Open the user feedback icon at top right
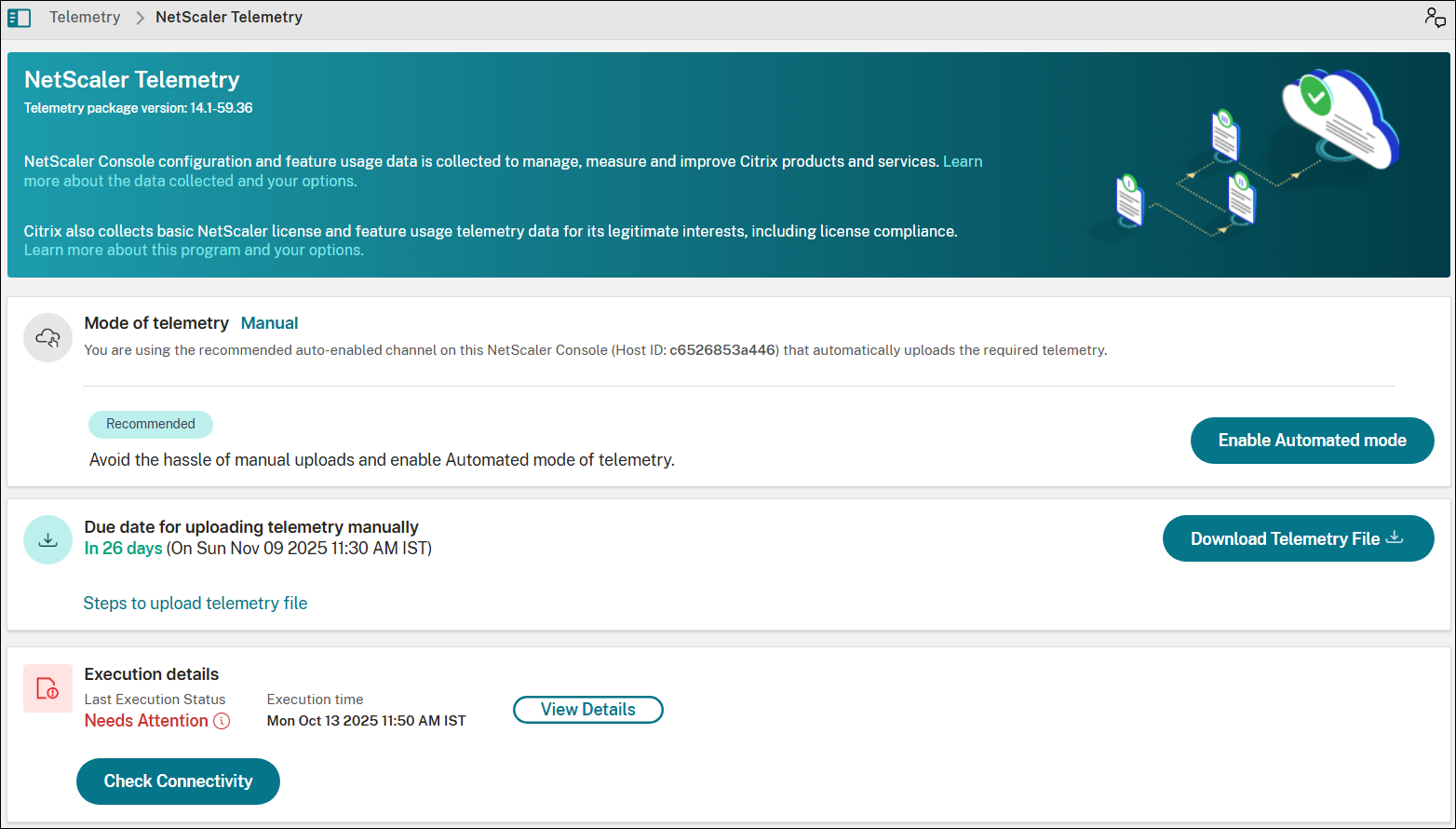1456x829 pixels. tap(1435, 18)
